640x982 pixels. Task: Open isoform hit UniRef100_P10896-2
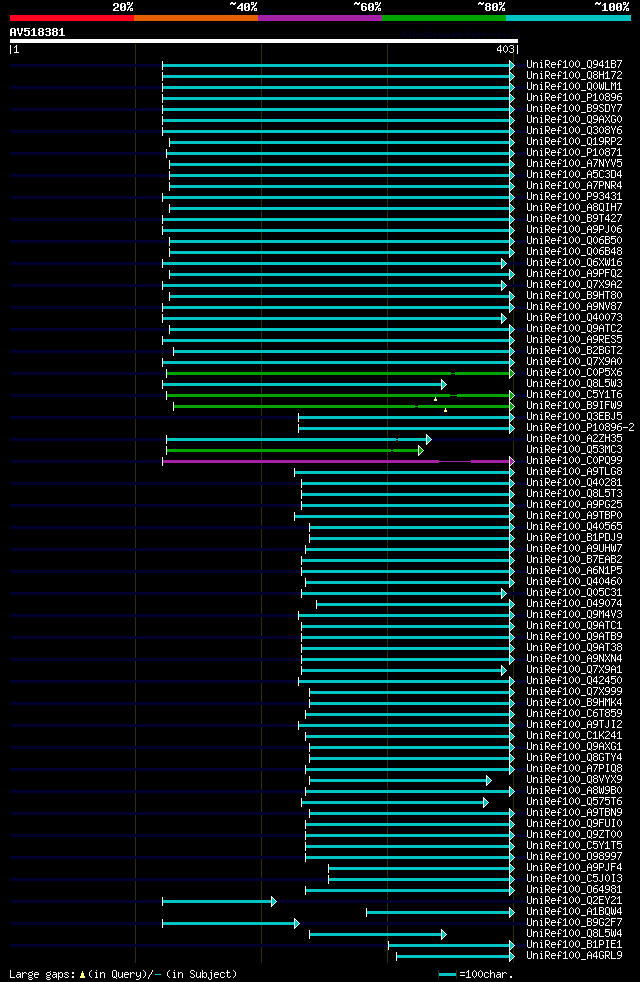[581, 428]
